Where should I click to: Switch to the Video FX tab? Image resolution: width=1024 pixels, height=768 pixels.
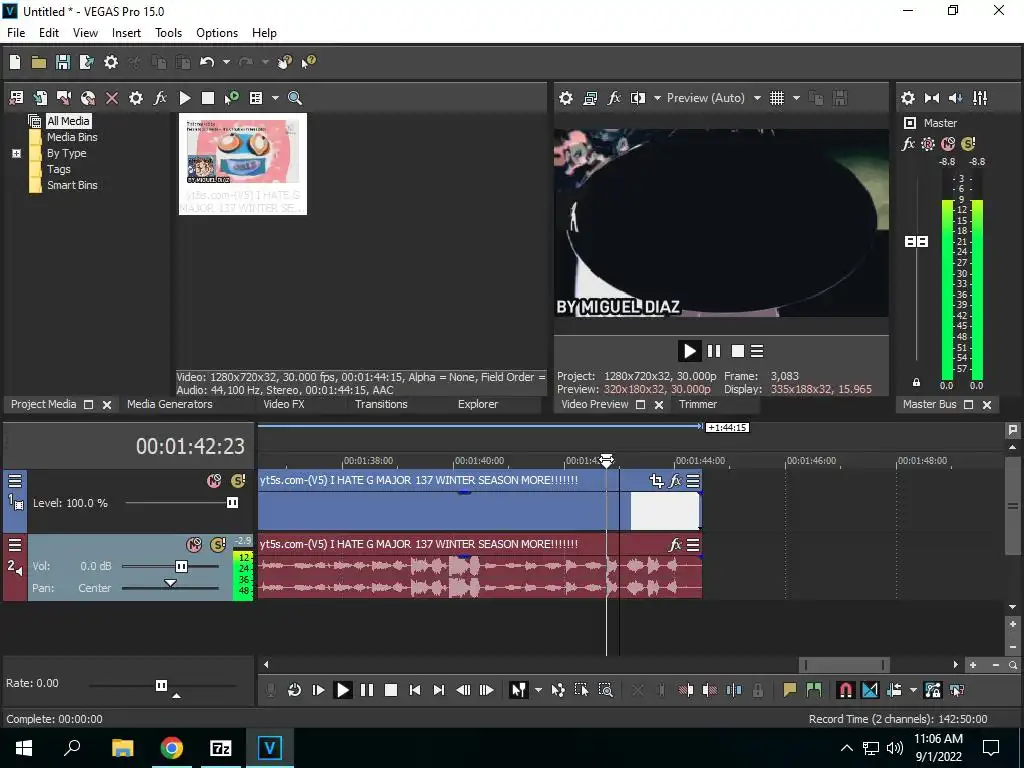tap(283, 404)
